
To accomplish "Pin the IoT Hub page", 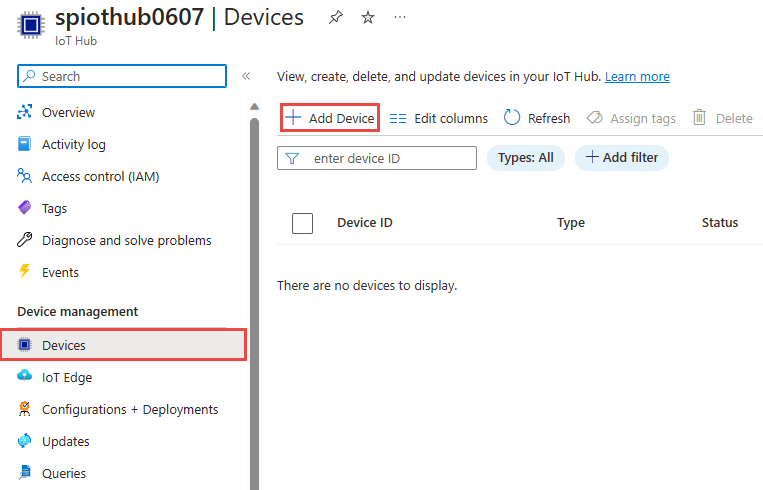I will (x=335, y=18).
